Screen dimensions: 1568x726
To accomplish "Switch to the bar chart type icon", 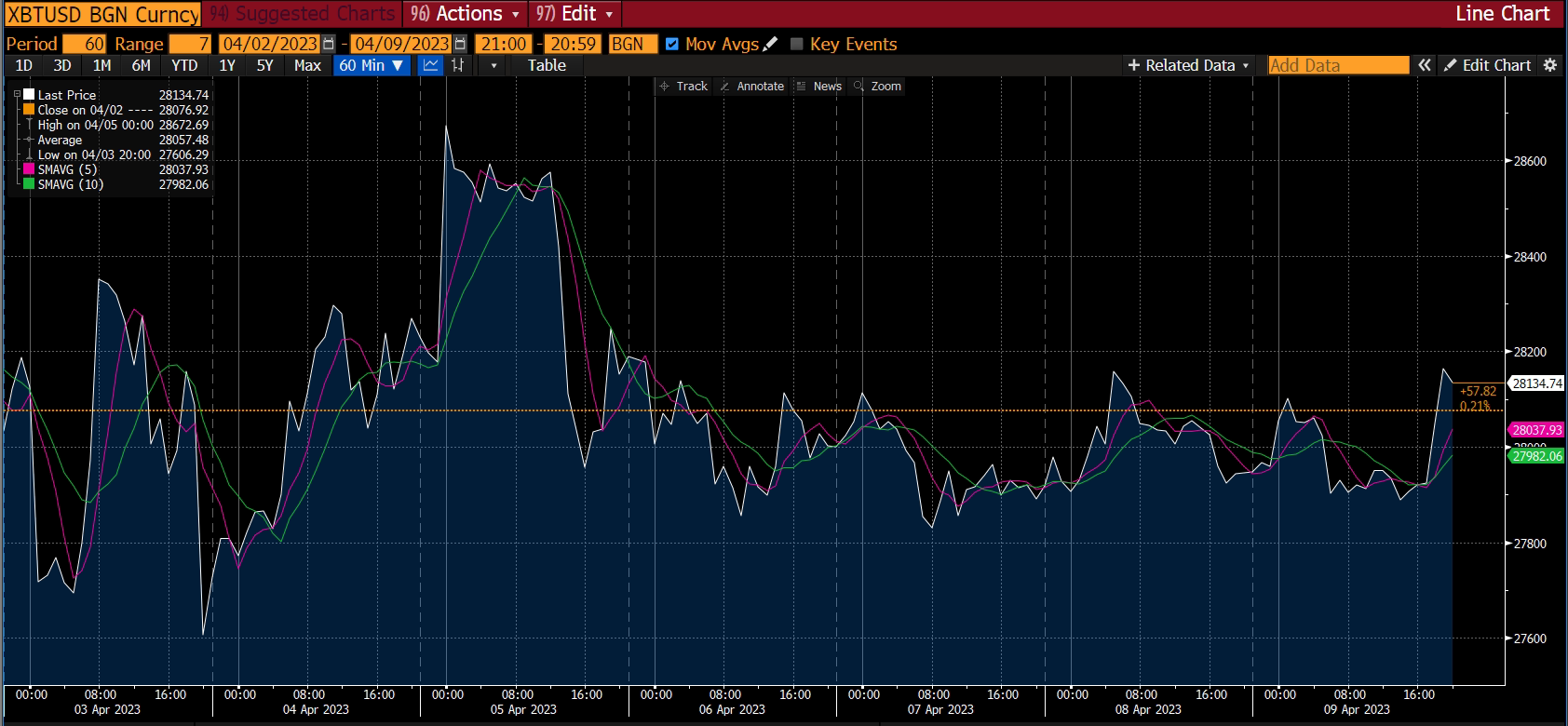I will pos(457,65).
